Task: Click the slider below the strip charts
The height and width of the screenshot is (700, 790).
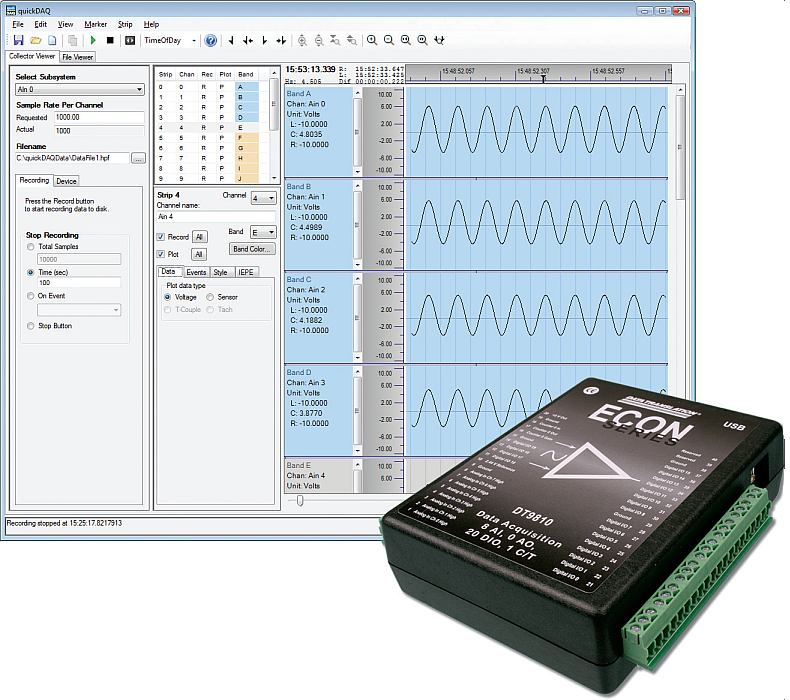Action: pyautogui.click(x=298, y=499)
